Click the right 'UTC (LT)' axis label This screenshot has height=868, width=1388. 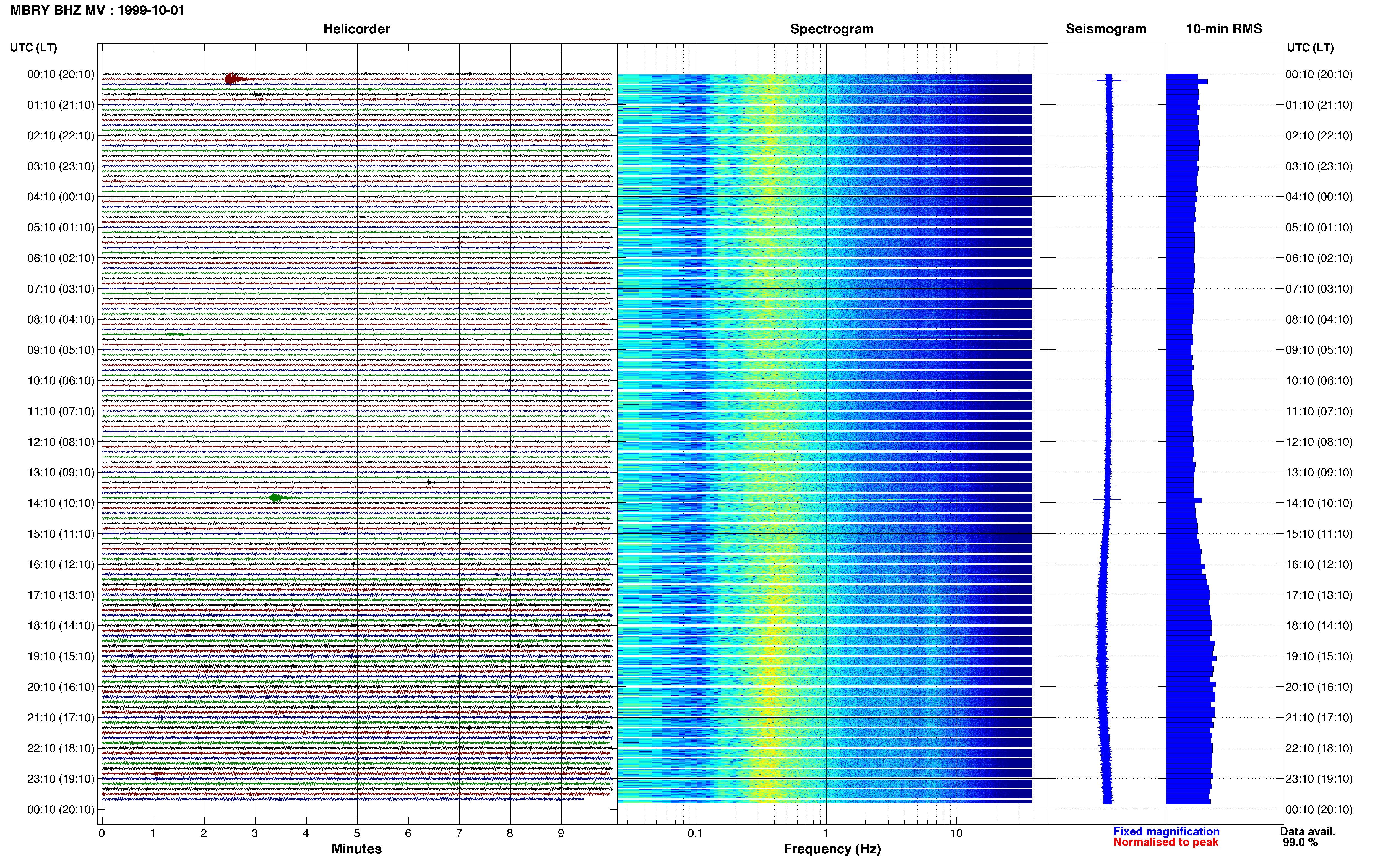[1310, 48]
